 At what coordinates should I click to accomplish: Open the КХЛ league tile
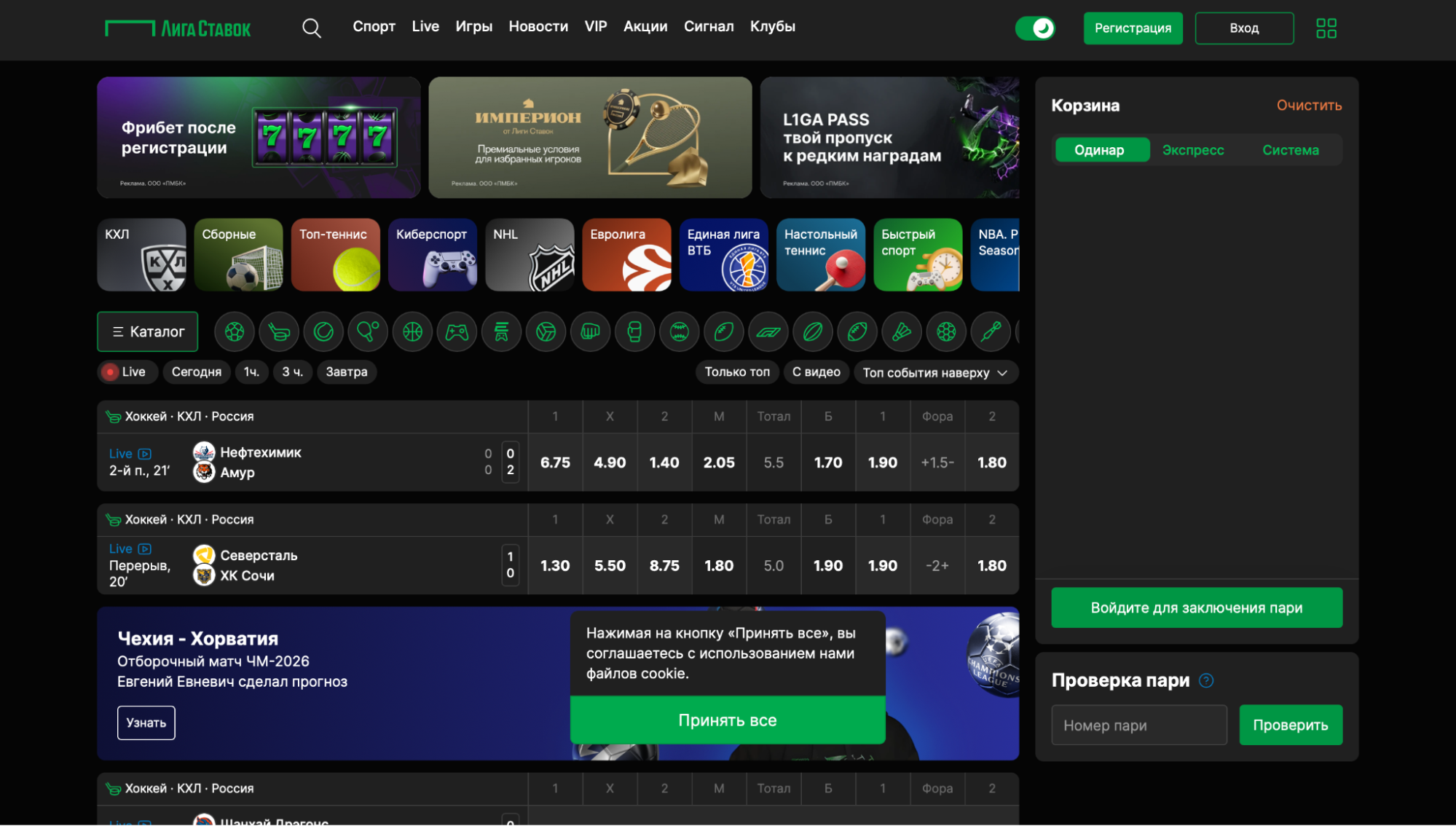click(141, 255)
